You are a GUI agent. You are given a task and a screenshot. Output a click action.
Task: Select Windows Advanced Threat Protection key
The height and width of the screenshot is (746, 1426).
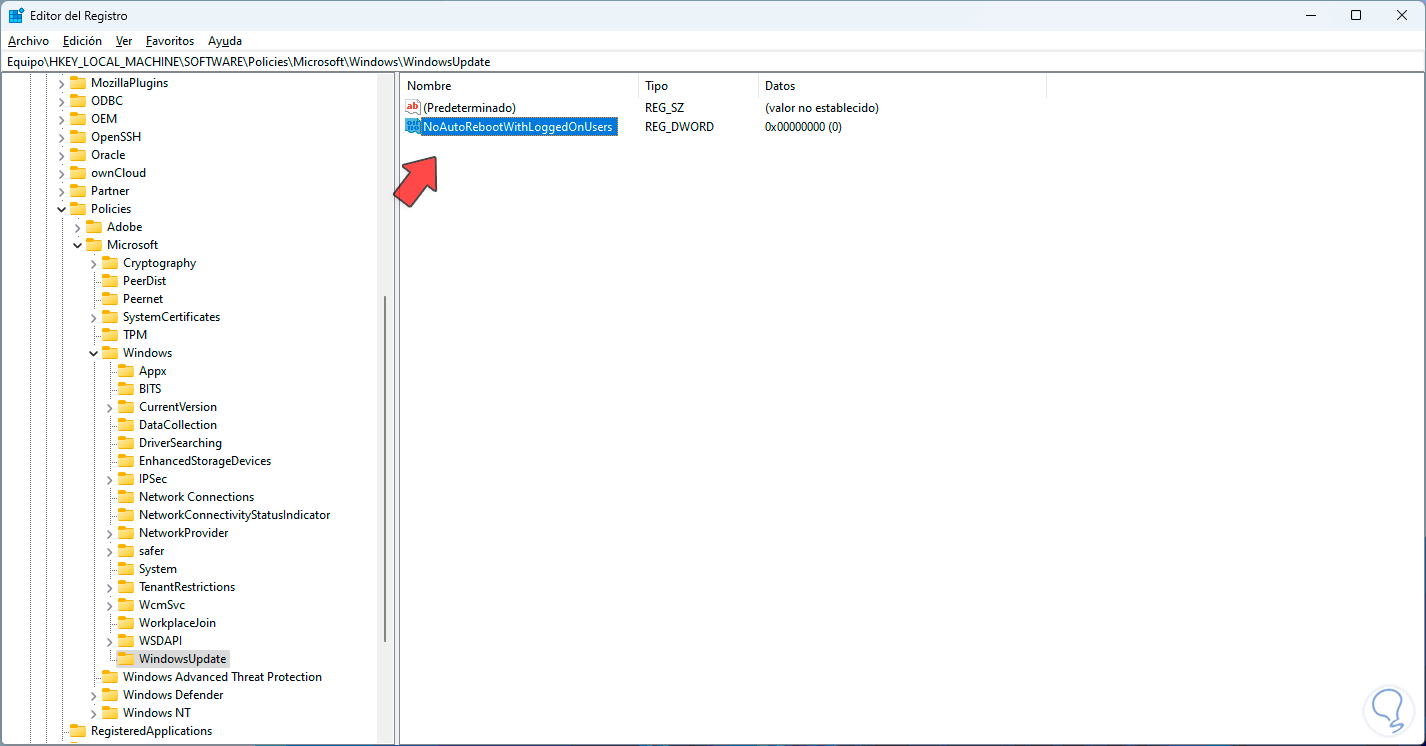point(222,677)
